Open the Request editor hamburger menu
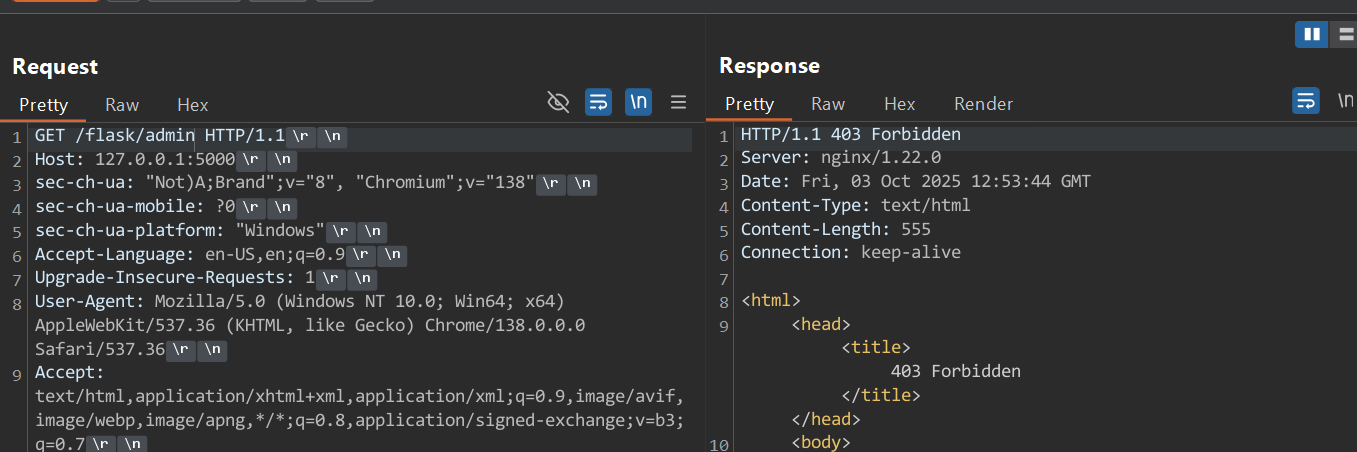The height and width of the screenshot is (452, 1357). [x=678, y=102]
